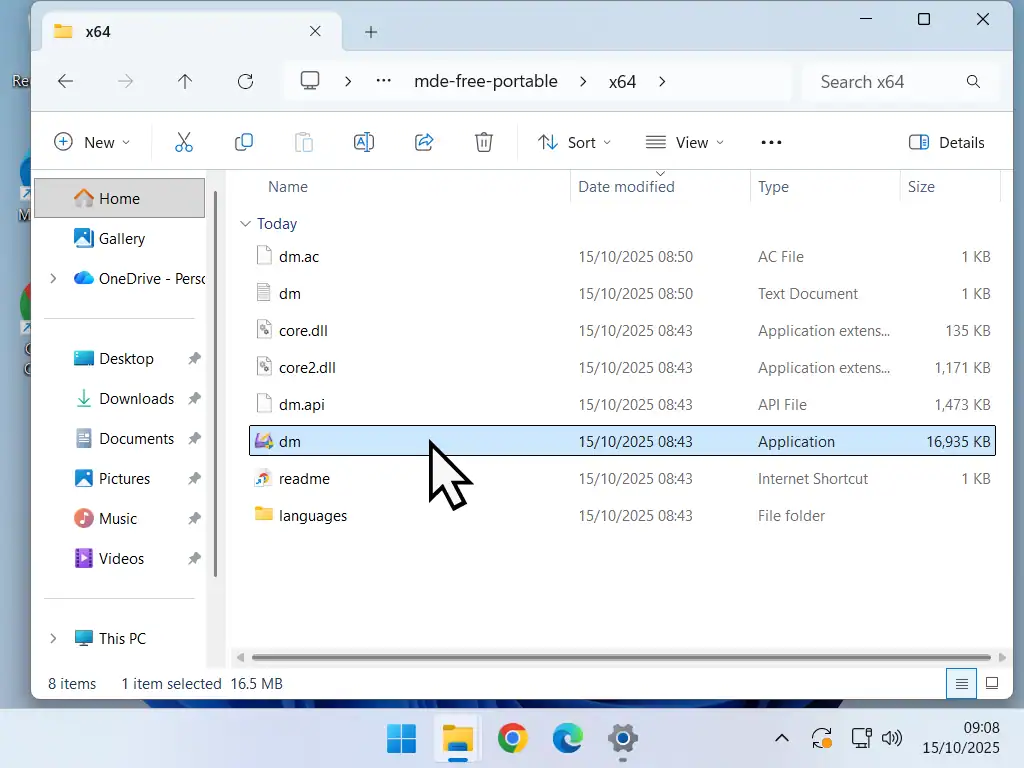This screenshot has width=1024, height=768.
Task: Go up one folder level
Action: [x=185, y=82]
